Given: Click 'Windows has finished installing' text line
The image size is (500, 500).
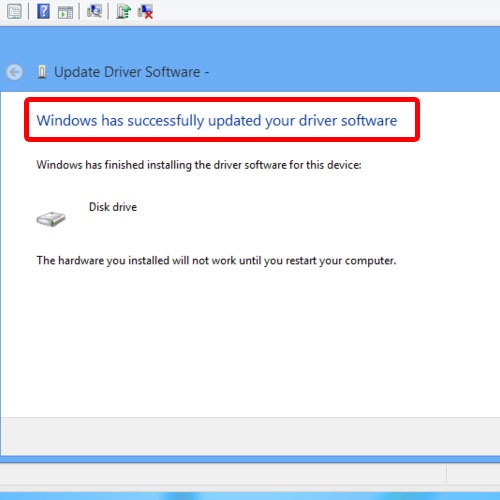Looking at the screenshot, I should pyautogui.click(x=199, y=165).
